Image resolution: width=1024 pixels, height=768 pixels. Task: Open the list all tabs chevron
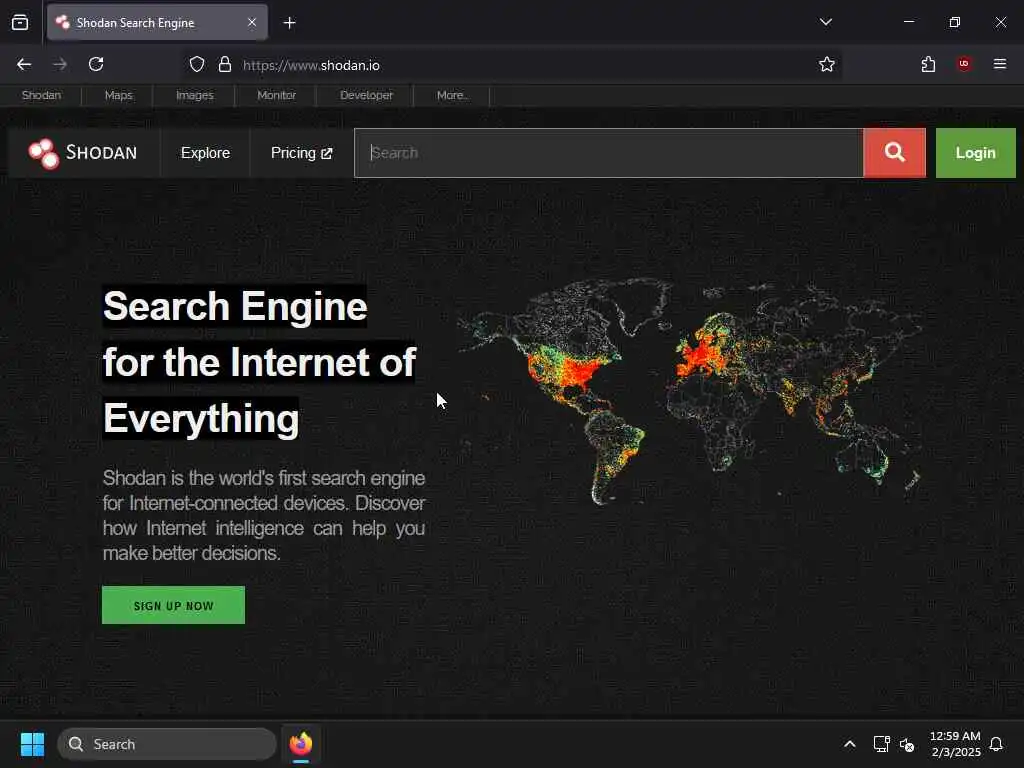click(x=825, y=22)
